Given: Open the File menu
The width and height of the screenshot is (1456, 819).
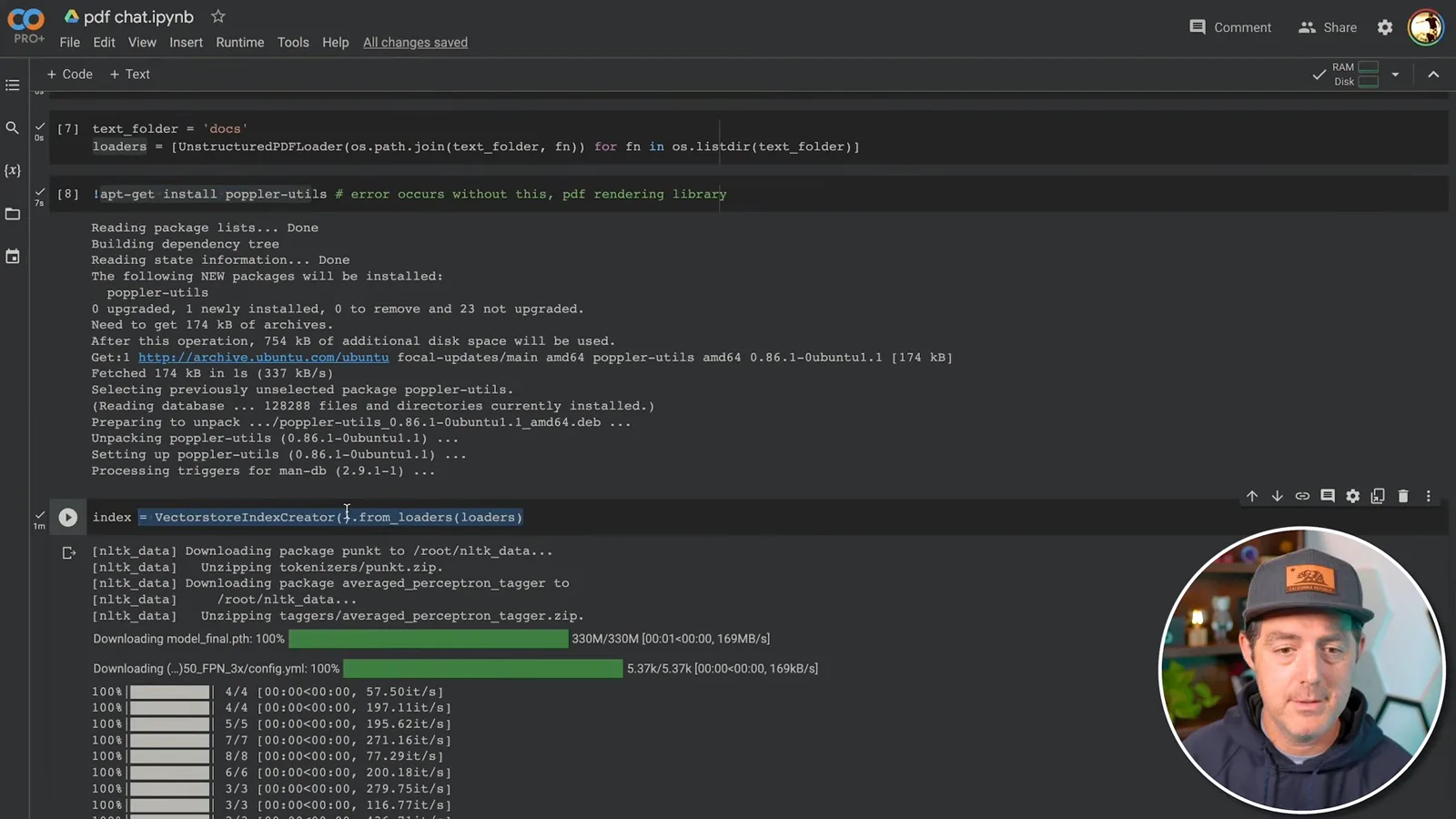Looking at the screenshot, I should 70,43.
